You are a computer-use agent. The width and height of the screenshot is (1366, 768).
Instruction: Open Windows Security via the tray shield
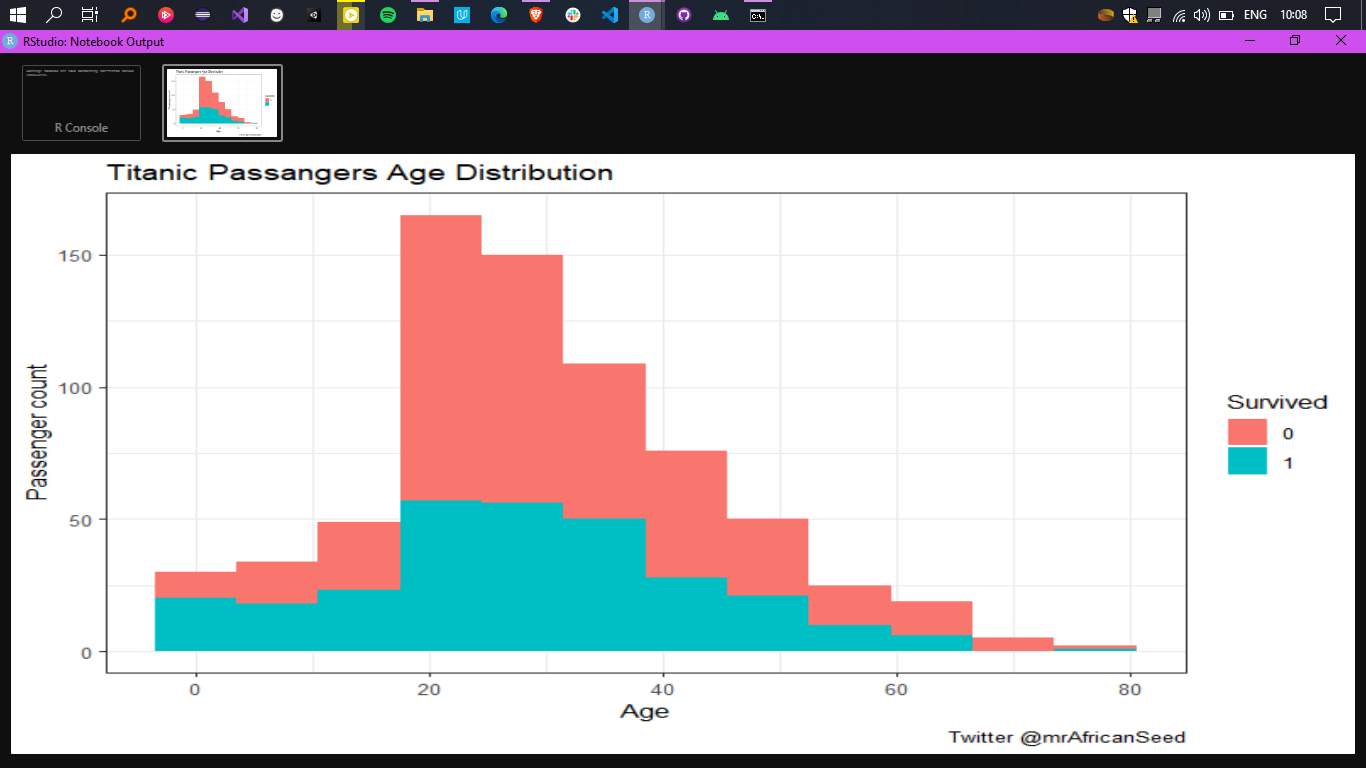tap(1129, 15)
